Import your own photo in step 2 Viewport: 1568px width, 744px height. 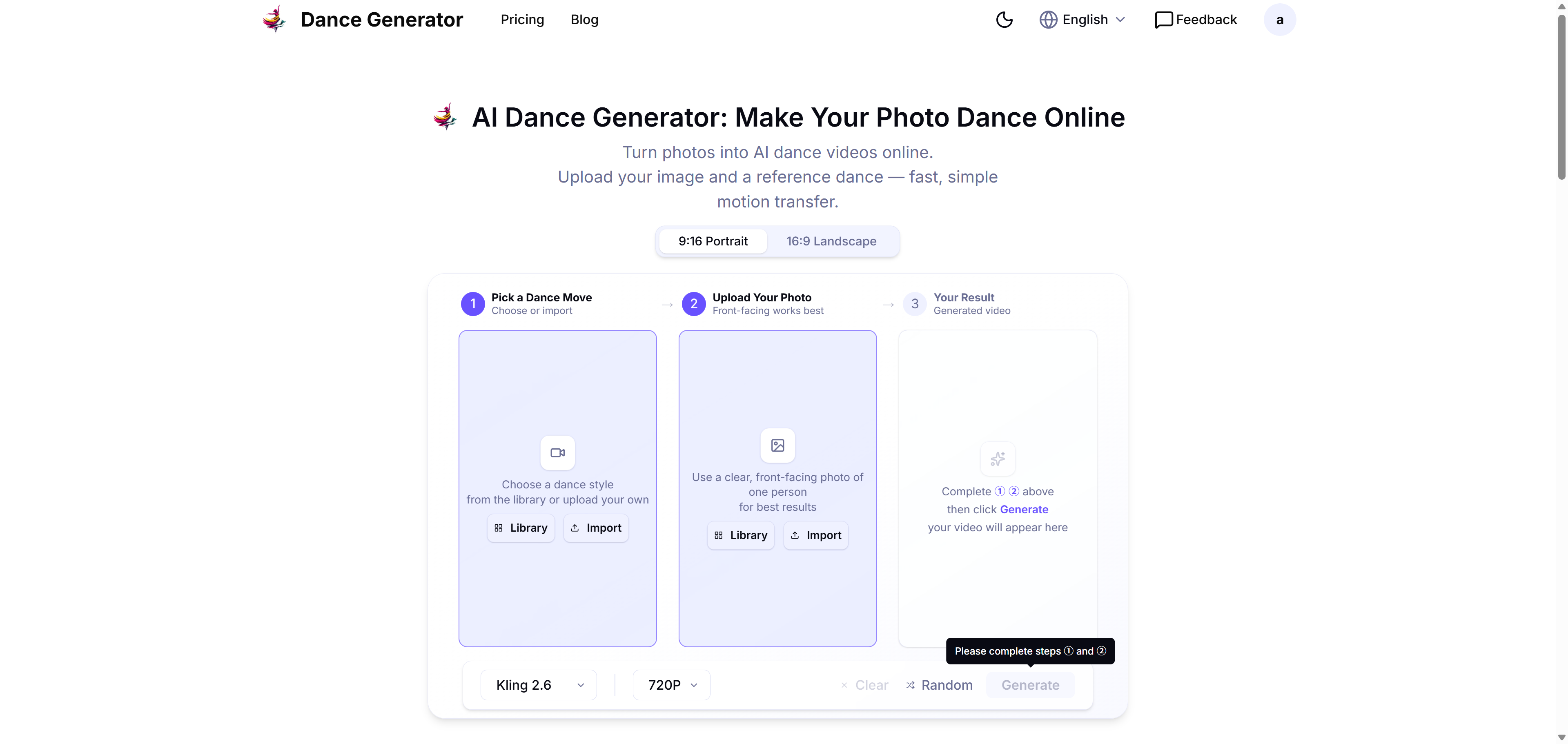816,535
